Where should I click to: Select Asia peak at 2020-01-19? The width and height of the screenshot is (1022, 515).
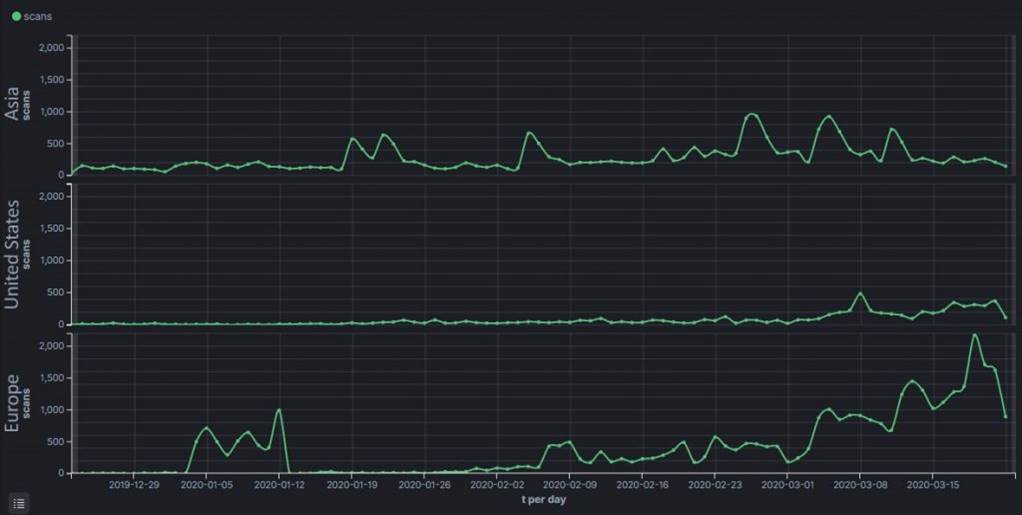352,139
